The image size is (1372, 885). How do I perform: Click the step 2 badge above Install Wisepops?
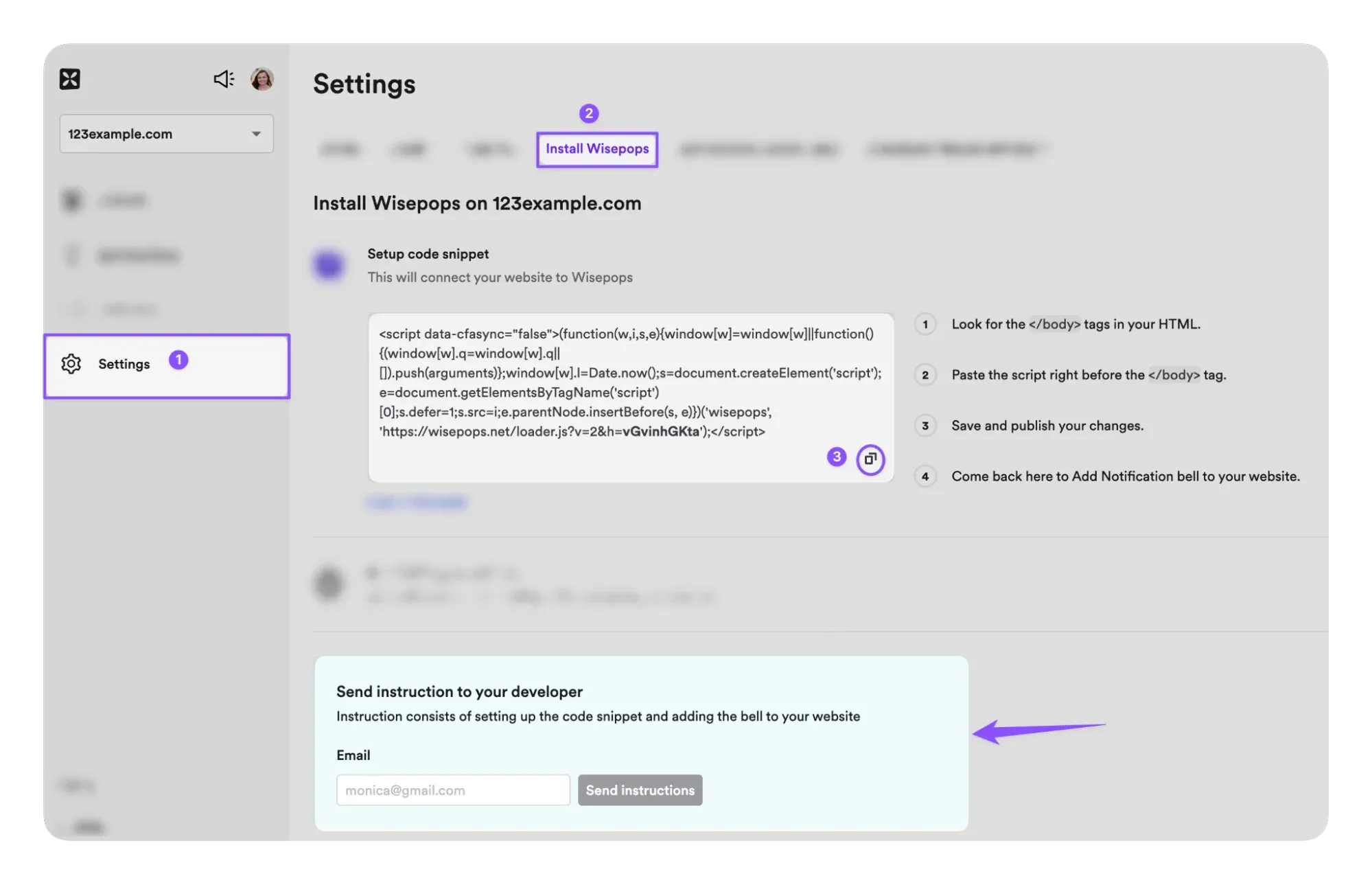click(590, 112)
